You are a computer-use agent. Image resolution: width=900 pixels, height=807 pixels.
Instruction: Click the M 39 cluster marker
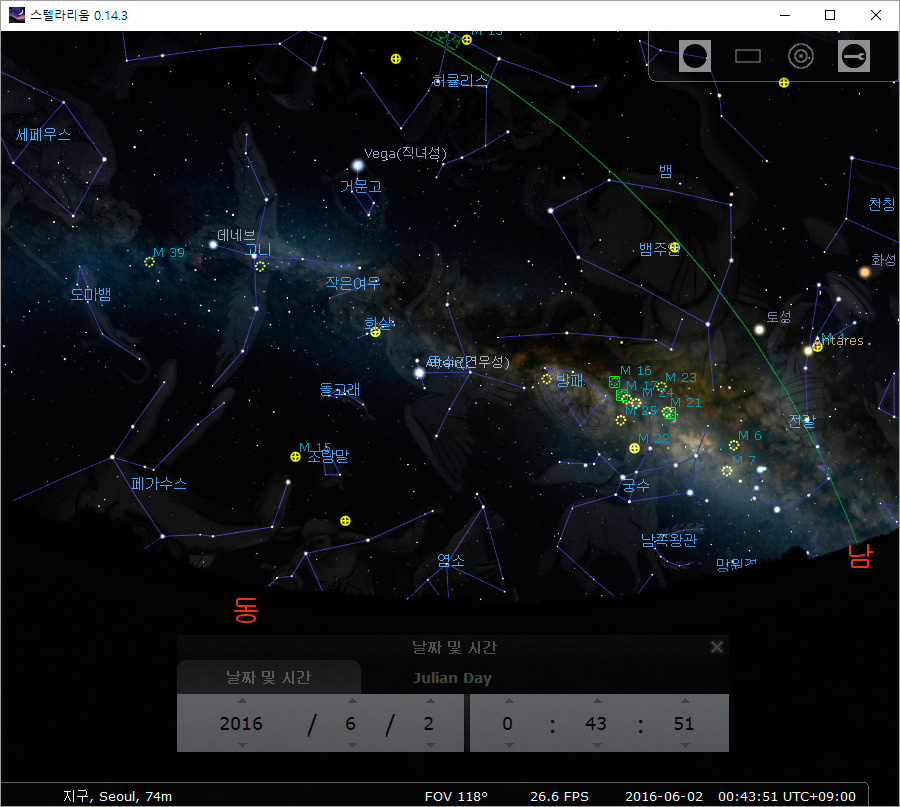pos(149,262)
